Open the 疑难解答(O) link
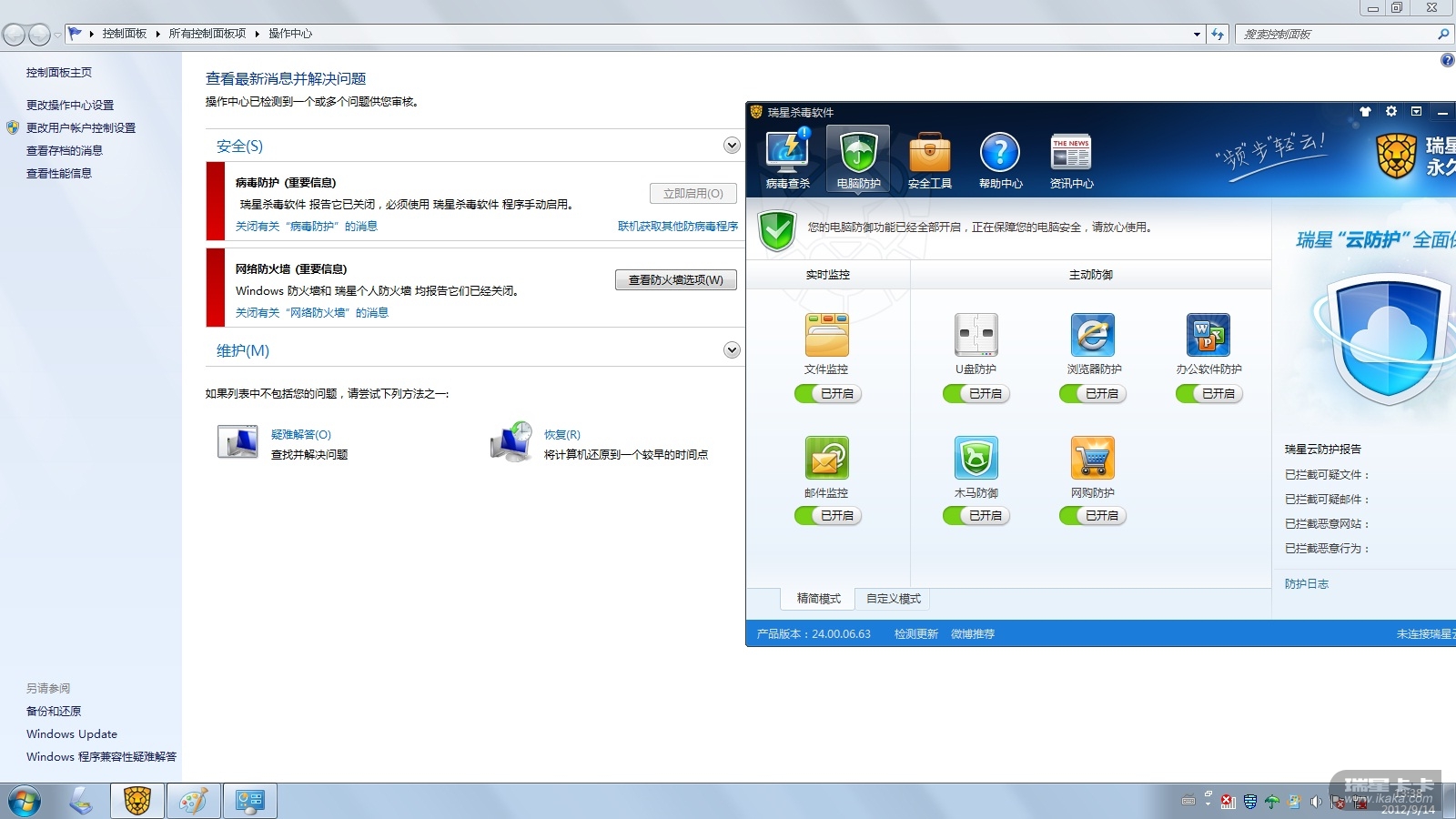1456x819 pixels. (x=301, y=435)
